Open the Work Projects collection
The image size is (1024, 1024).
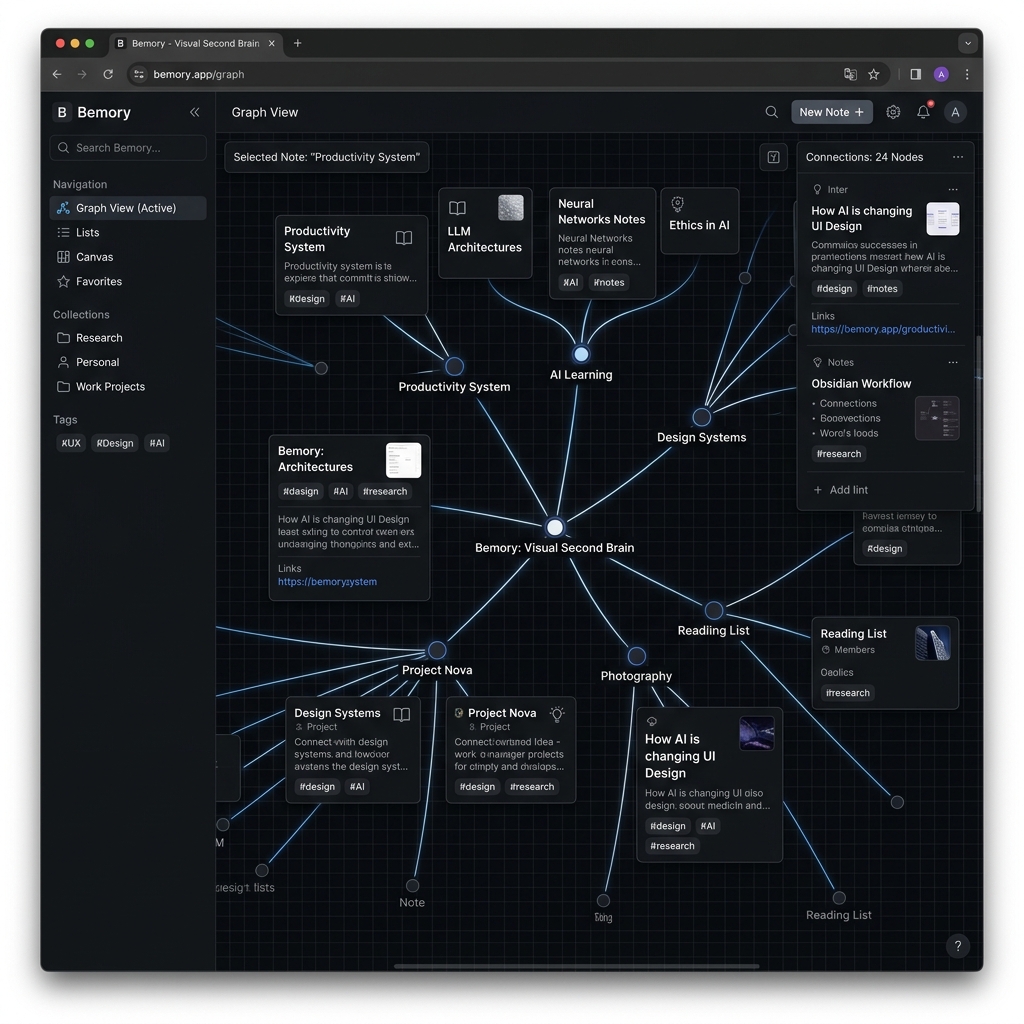[128, 387]
